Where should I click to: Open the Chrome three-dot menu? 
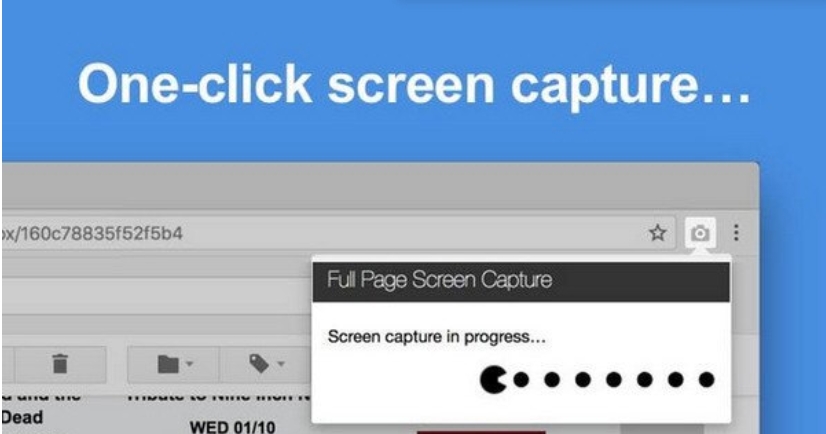[x=737, y=233]
